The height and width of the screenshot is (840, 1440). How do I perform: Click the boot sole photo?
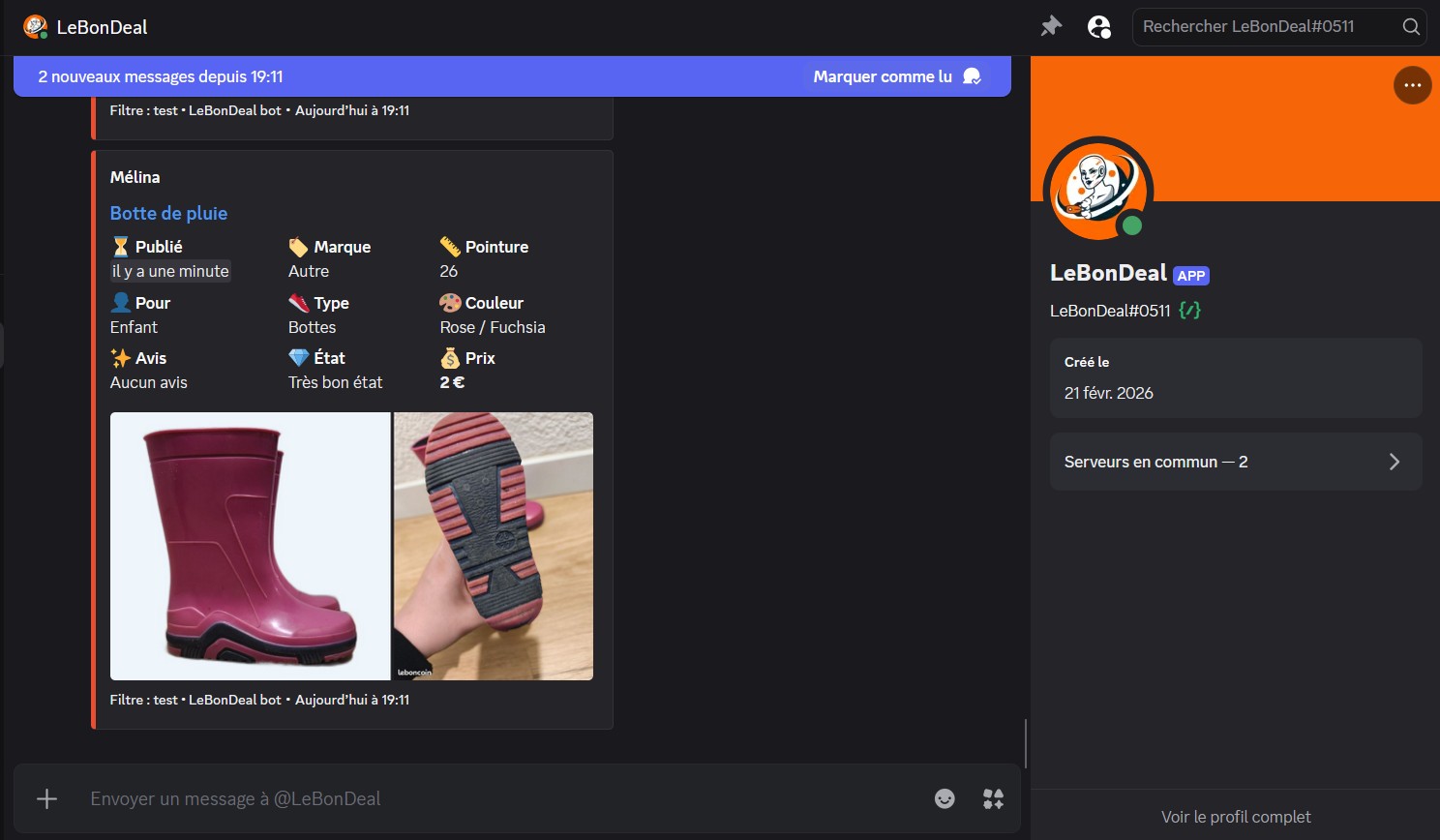(494, 546)
